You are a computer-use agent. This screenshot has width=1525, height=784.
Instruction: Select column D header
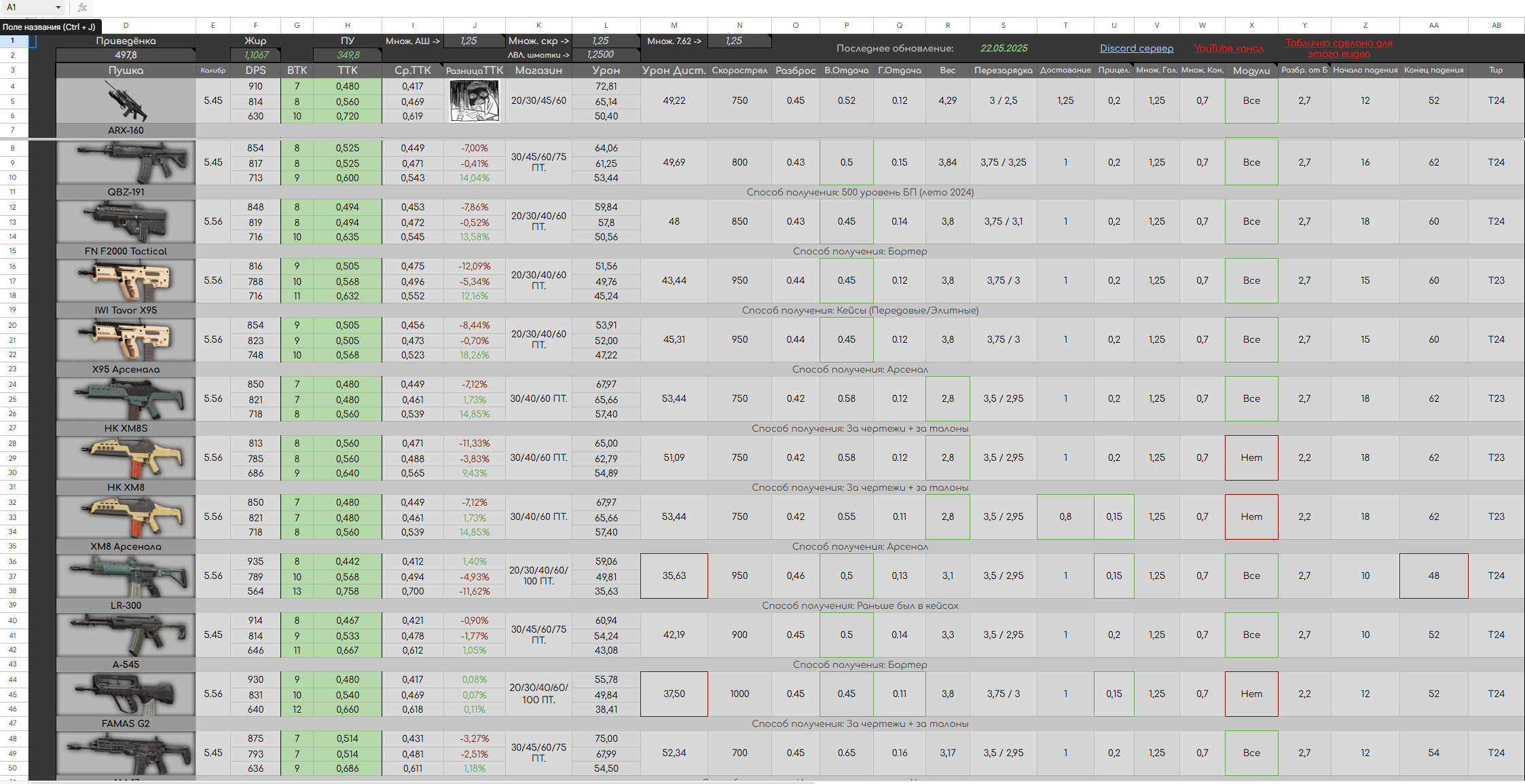click(126, 25)
